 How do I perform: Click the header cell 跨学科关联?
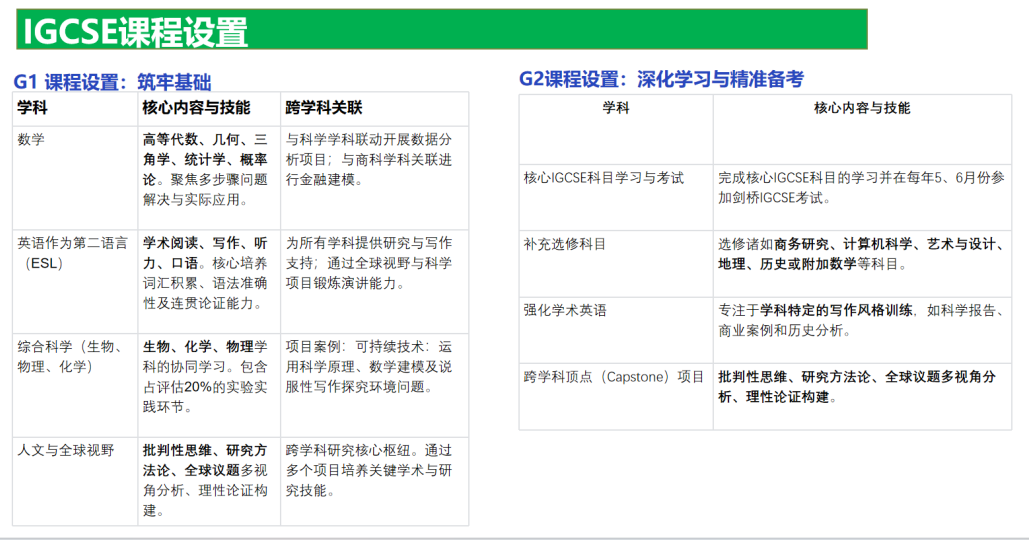pyautogui.click(x=374, y=109)
